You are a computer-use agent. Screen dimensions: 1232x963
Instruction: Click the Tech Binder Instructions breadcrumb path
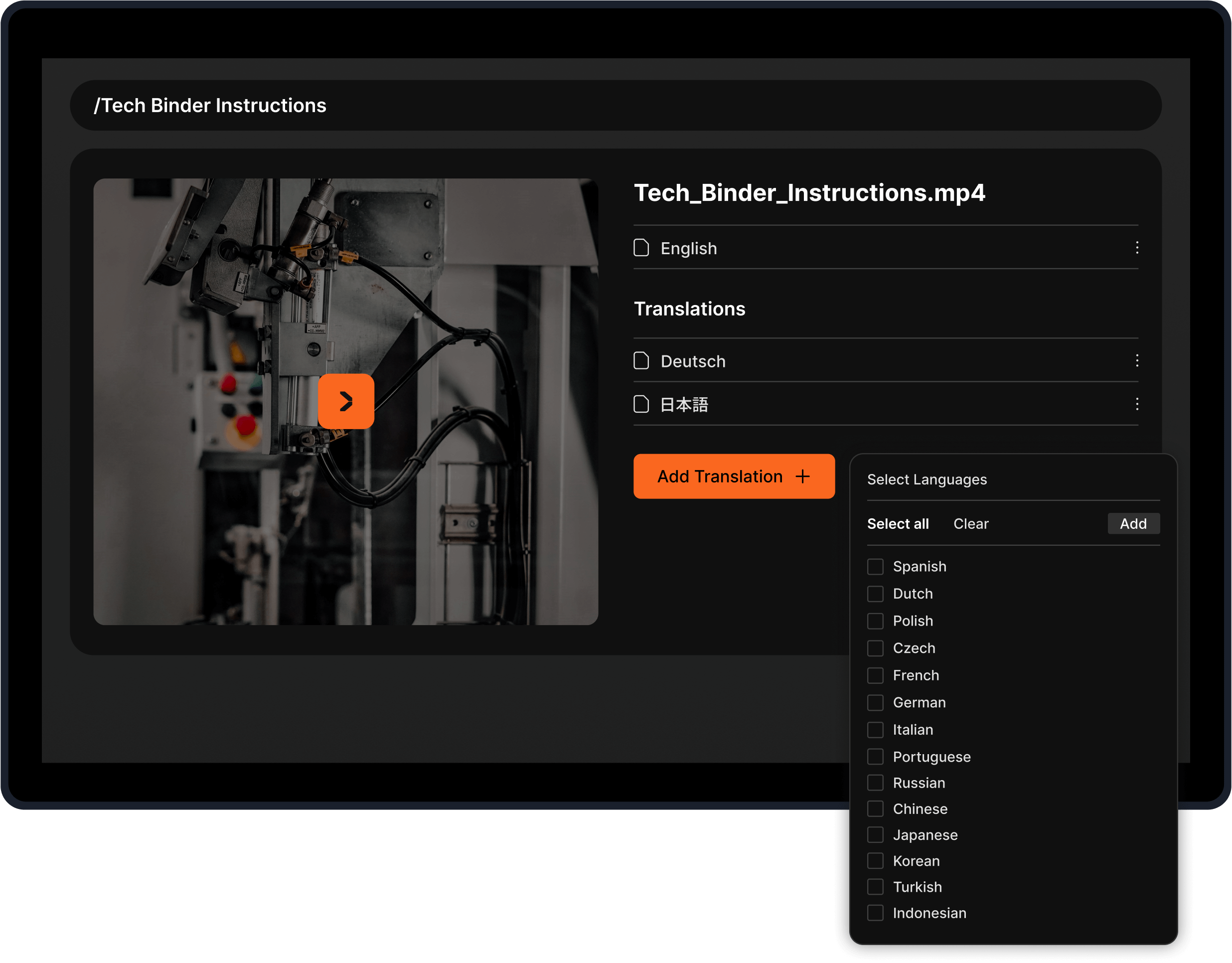[x=210, y=106]
